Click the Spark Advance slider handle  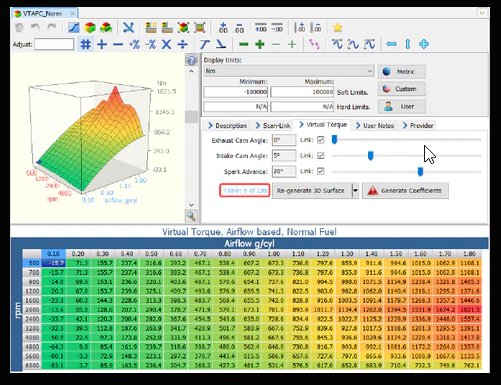click(420, 171)
